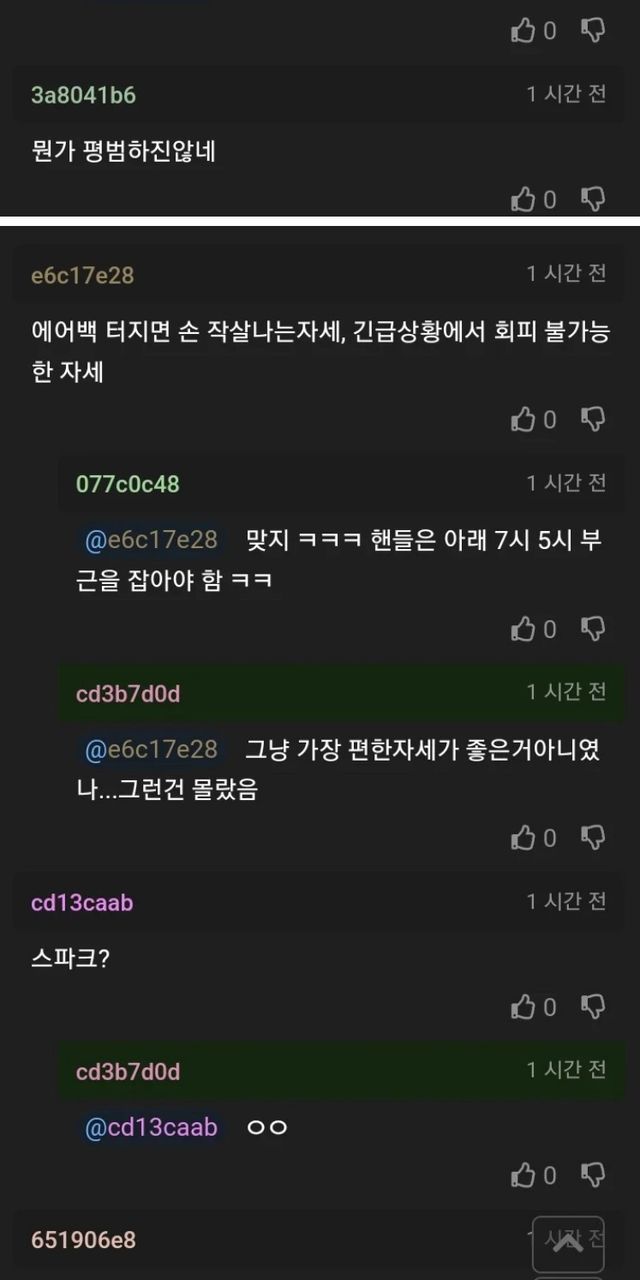This screenshot has width=640, height=1280.
Task: Like the 스파크? comment
Action: [524, 1007]
